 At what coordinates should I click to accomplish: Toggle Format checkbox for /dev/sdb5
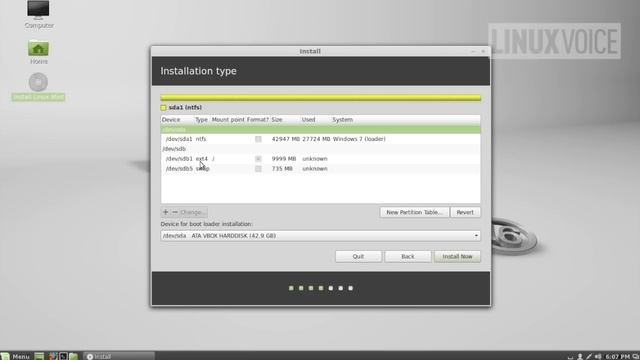[x=258, y=169]
